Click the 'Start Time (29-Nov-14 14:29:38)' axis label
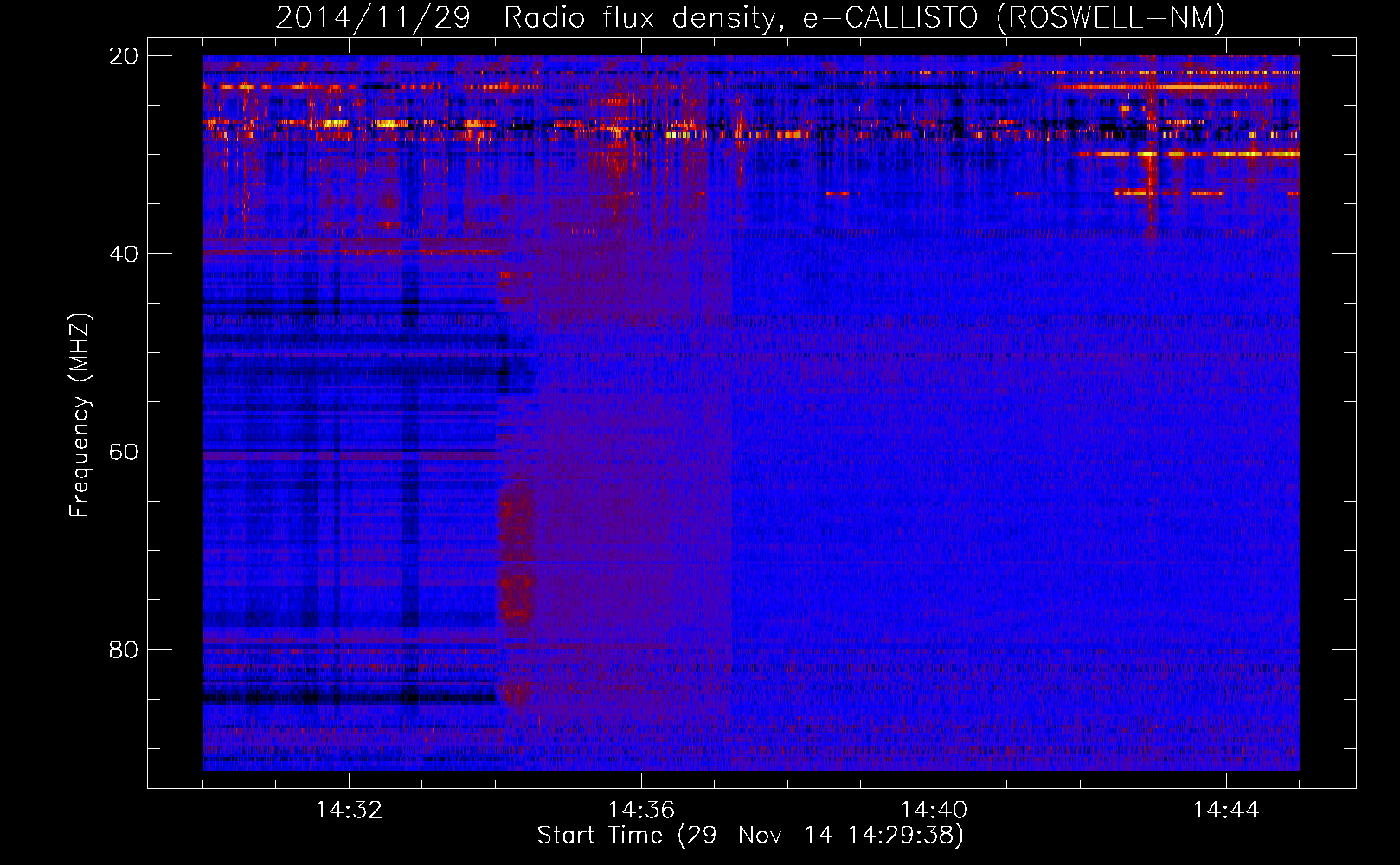 point(750,836)
